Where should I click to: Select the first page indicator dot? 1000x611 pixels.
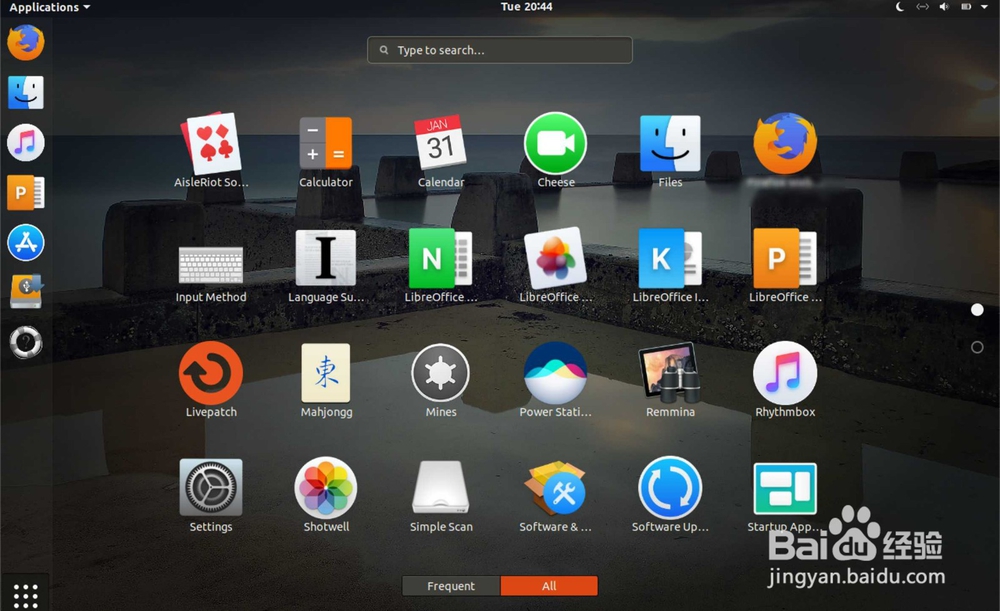click(976, 310)
